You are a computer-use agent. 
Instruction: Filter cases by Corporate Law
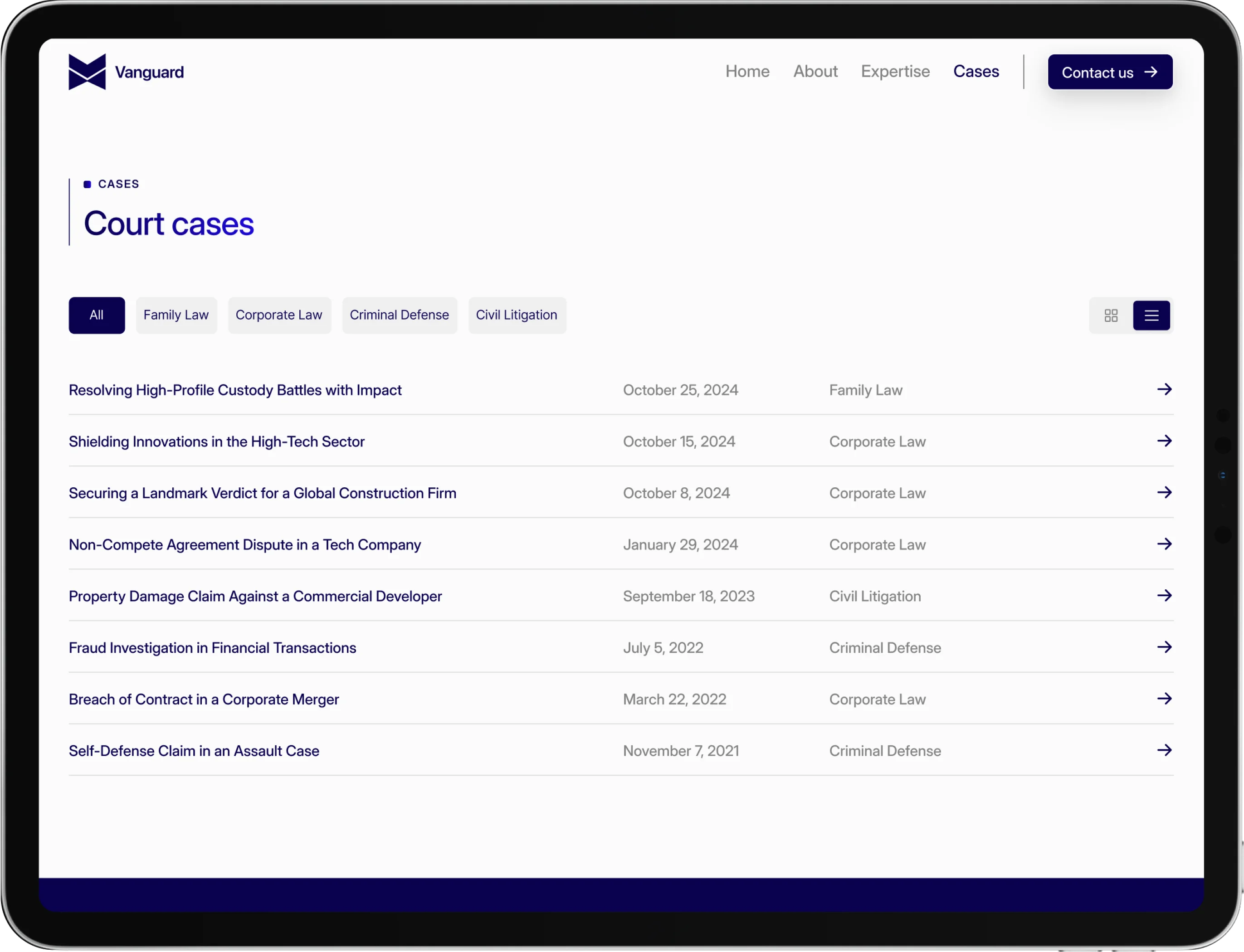[x=279, y=316]
